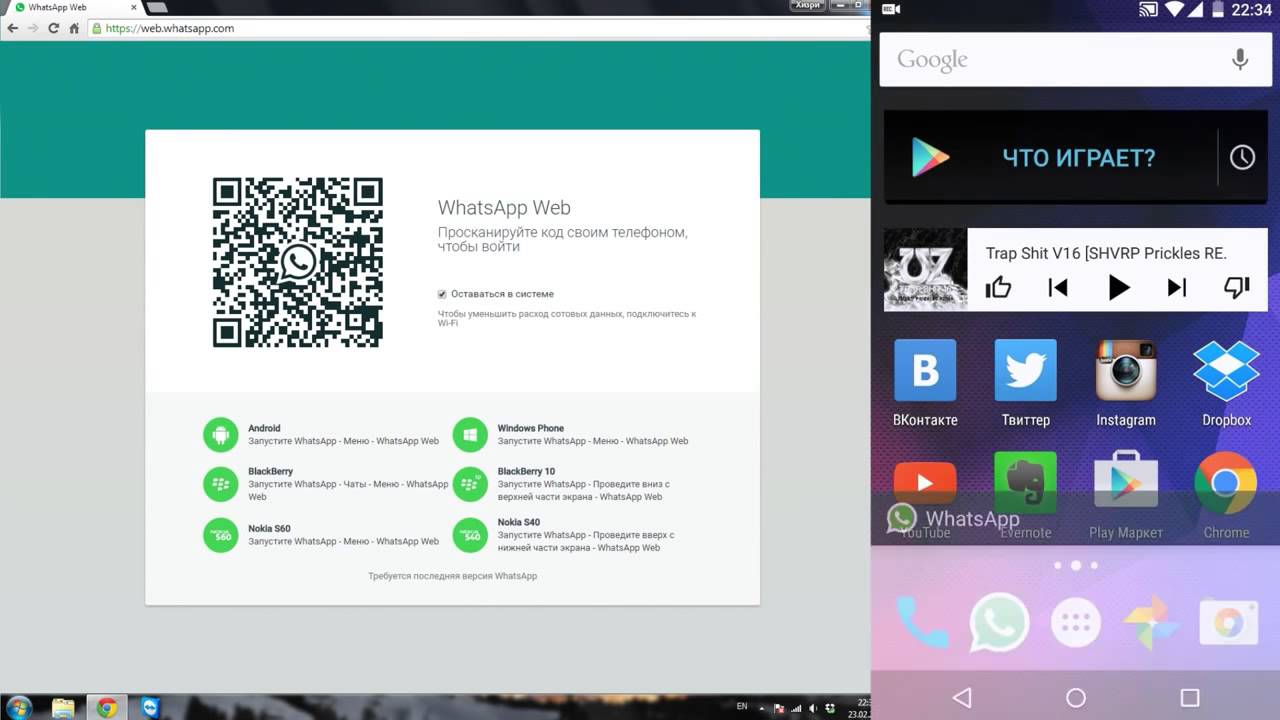This screenshot has width=1280, height=720.
Task: Tap the Android back navigation button
Action: pyautogui.click(x=962, y=697)
